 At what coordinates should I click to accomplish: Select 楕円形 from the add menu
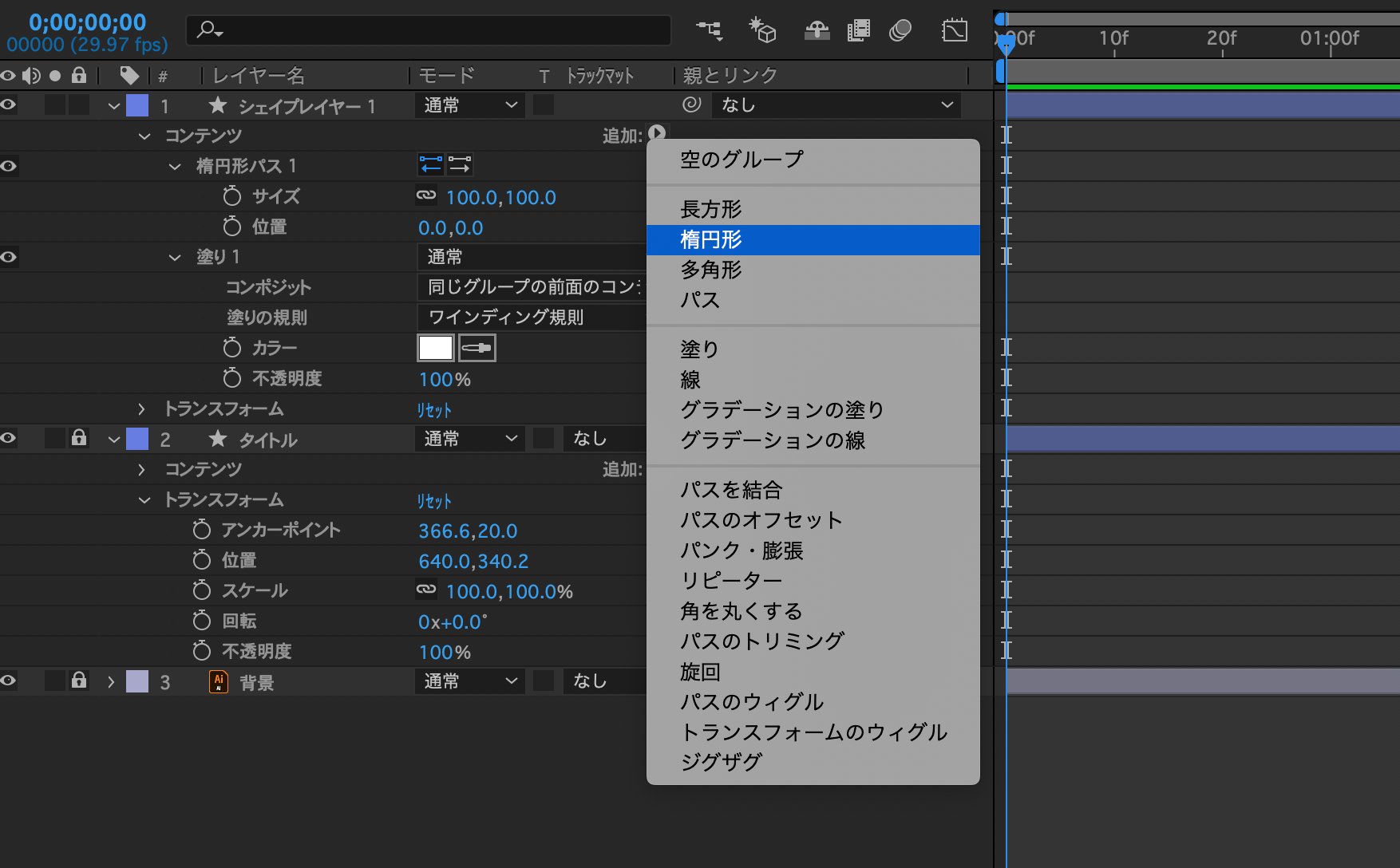click(x=813, y=240)
